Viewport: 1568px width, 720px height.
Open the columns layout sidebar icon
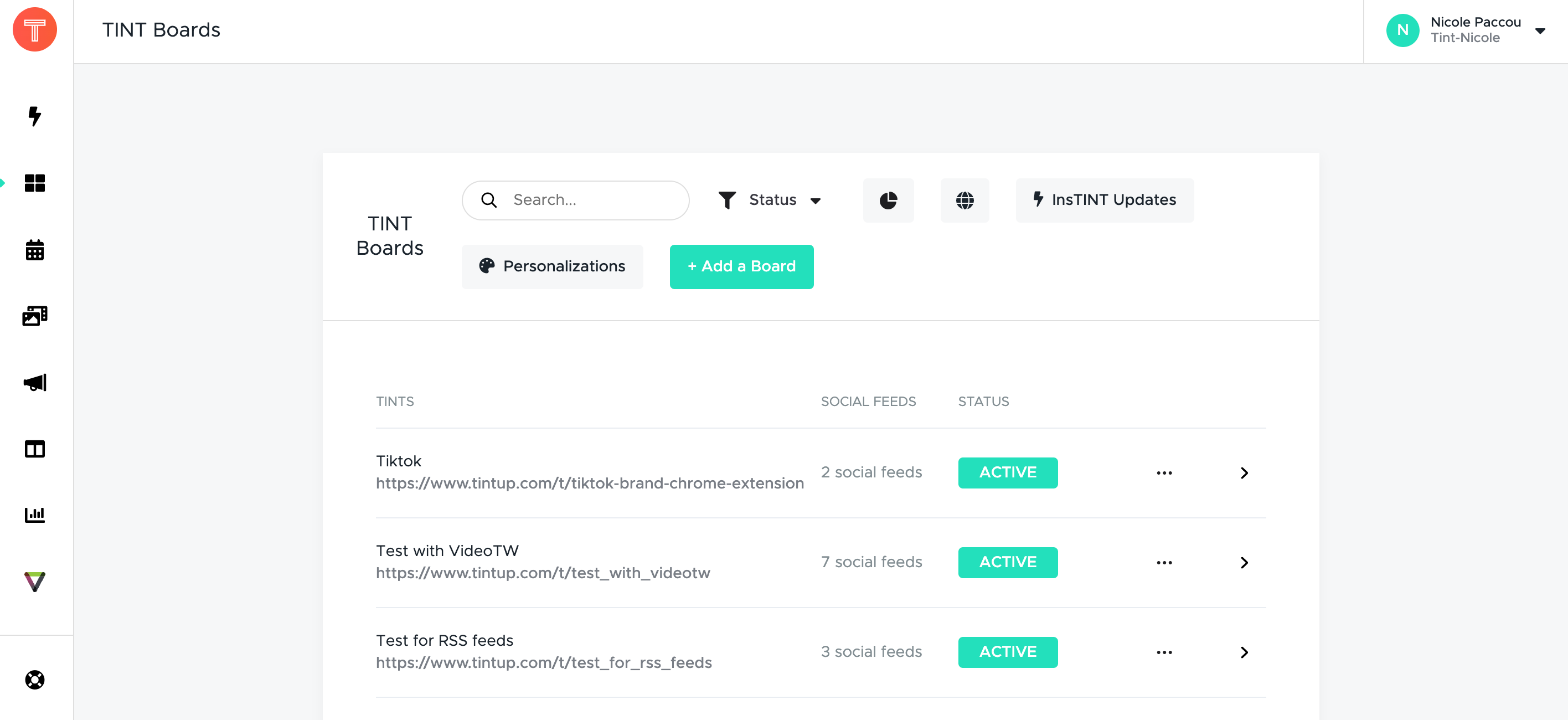(x=35, y=449)
